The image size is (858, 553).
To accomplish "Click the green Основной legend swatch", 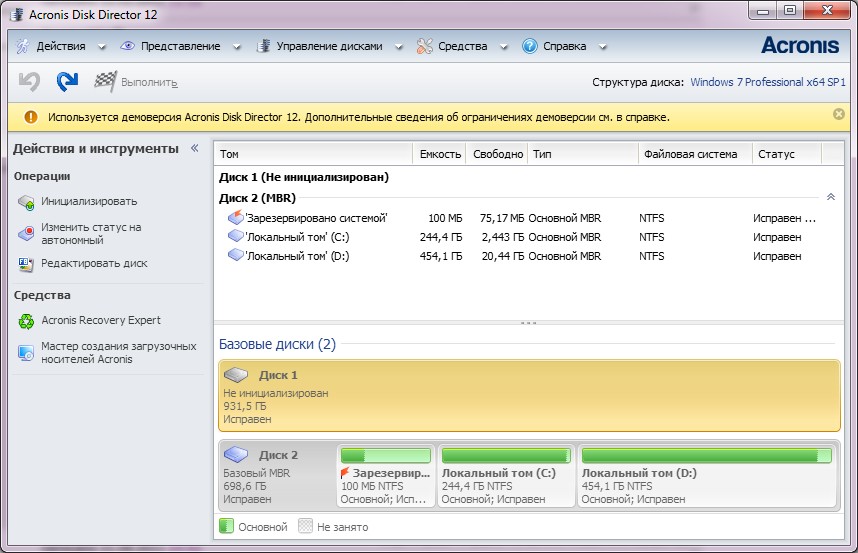I will click(x=226, y=526).
